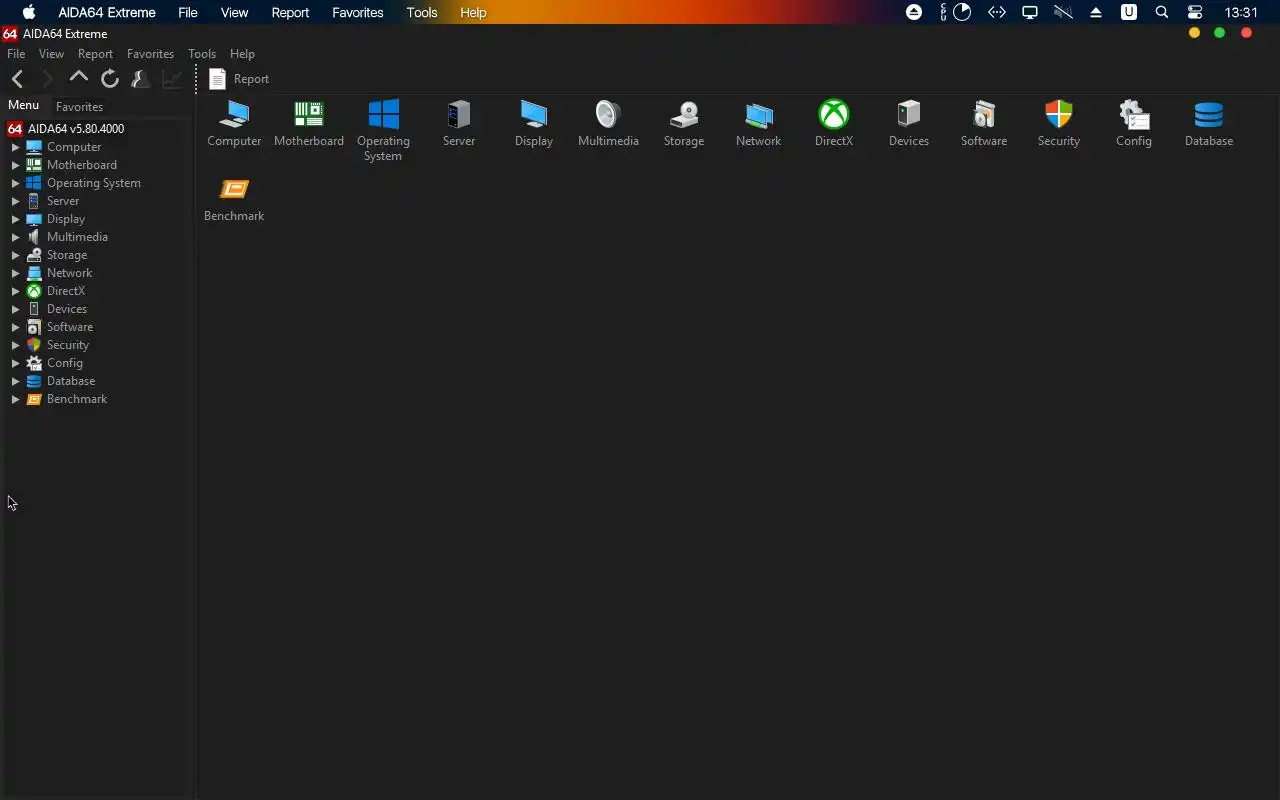This screenshot has width=1280, height=800.
Task: Expand the Server tree node arrow
Action: point(15,201)
